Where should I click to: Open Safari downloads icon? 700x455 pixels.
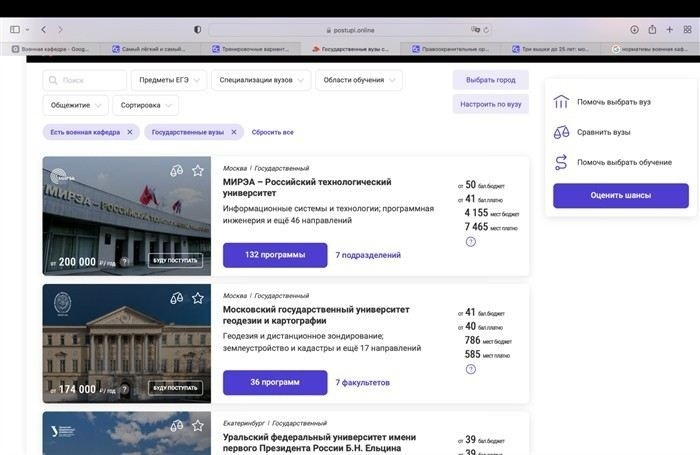coord(634,29)
